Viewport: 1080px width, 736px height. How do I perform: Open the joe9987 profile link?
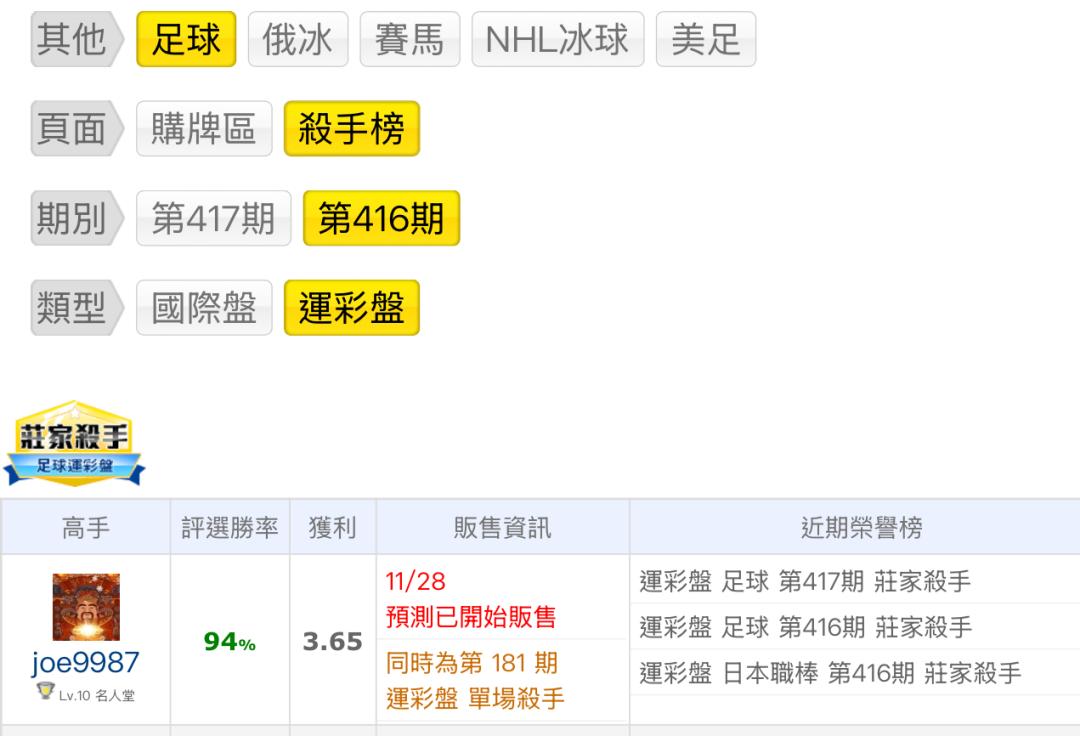85,662
